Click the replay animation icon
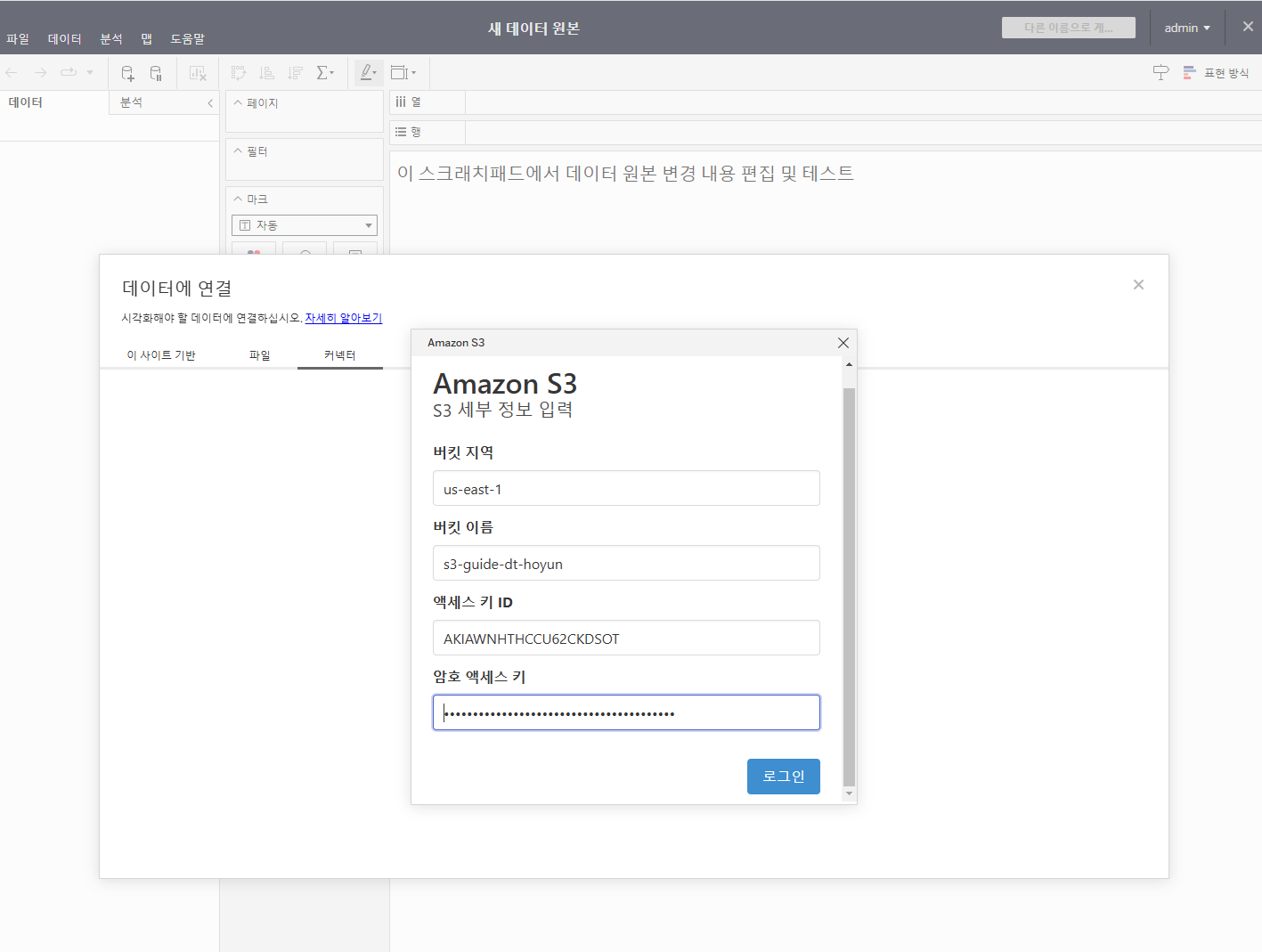 coord(69,72)
